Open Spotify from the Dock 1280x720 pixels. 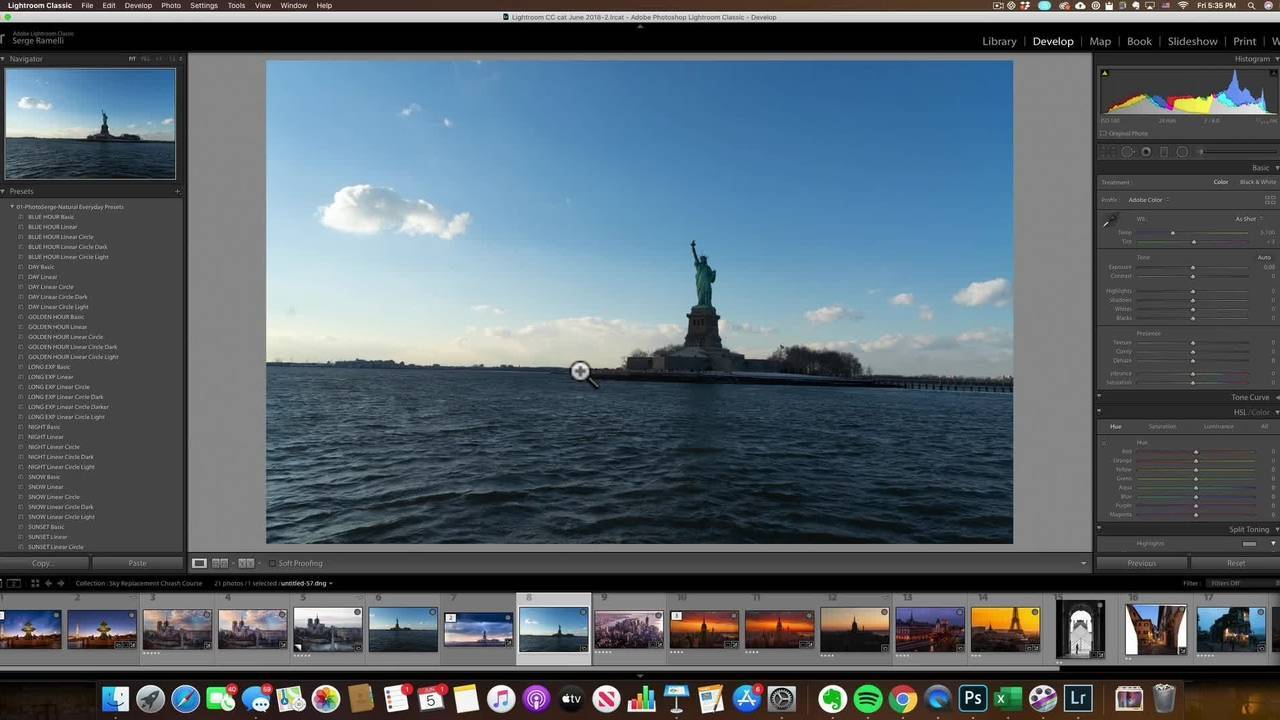pyautogui.click(x=867, y=698)
